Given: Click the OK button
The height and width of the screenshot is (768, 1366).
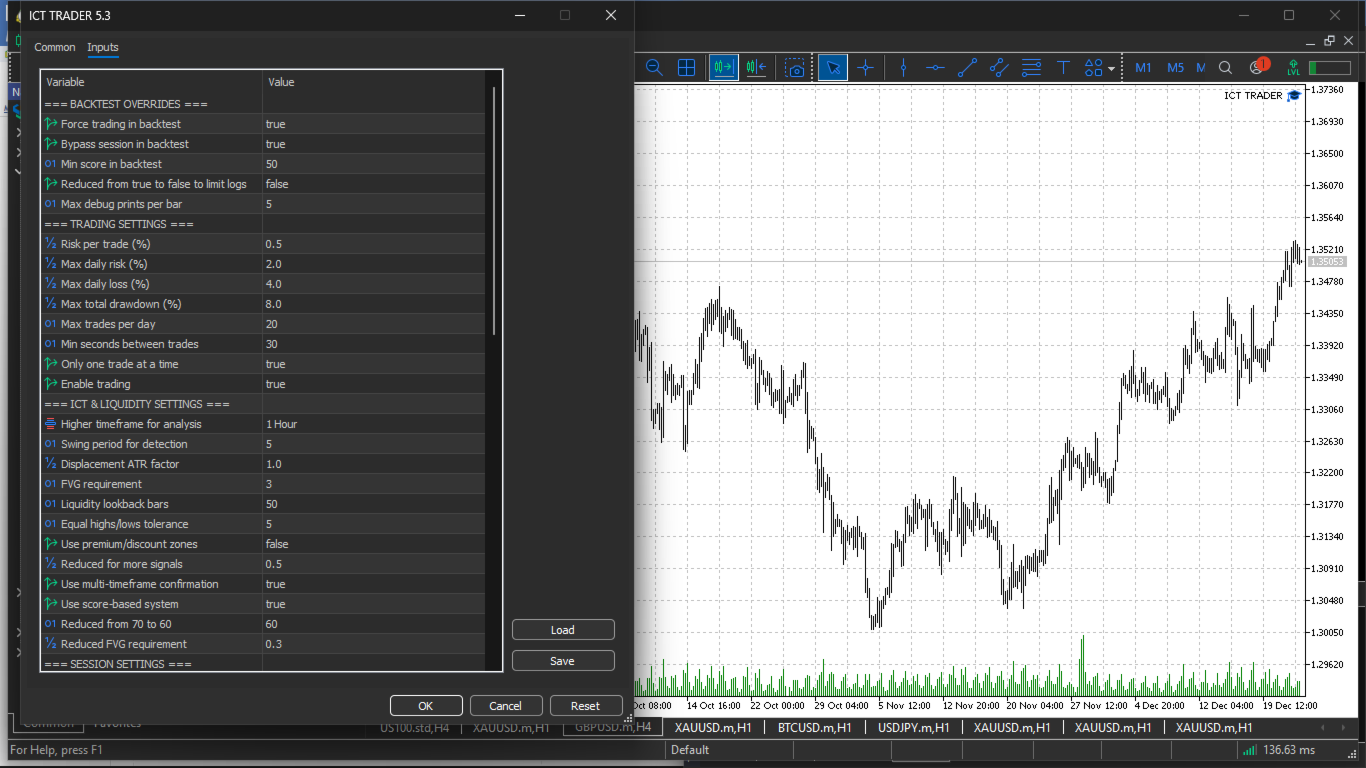Looking at the screenshot, I should [426, 706].
